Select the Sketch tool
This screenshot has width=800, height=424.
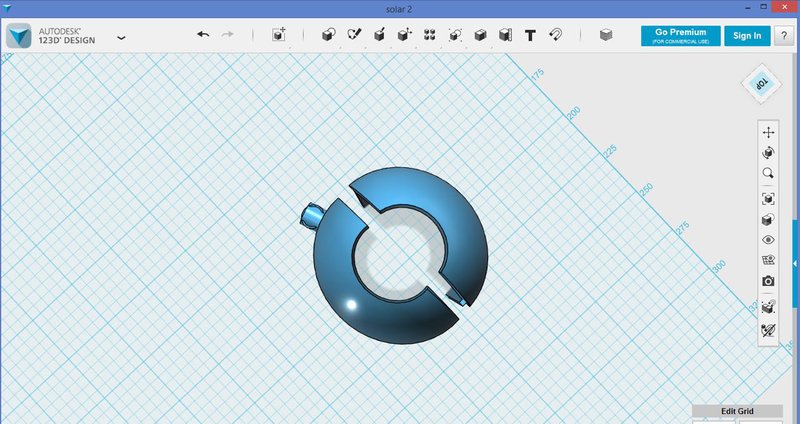(353, 35)
